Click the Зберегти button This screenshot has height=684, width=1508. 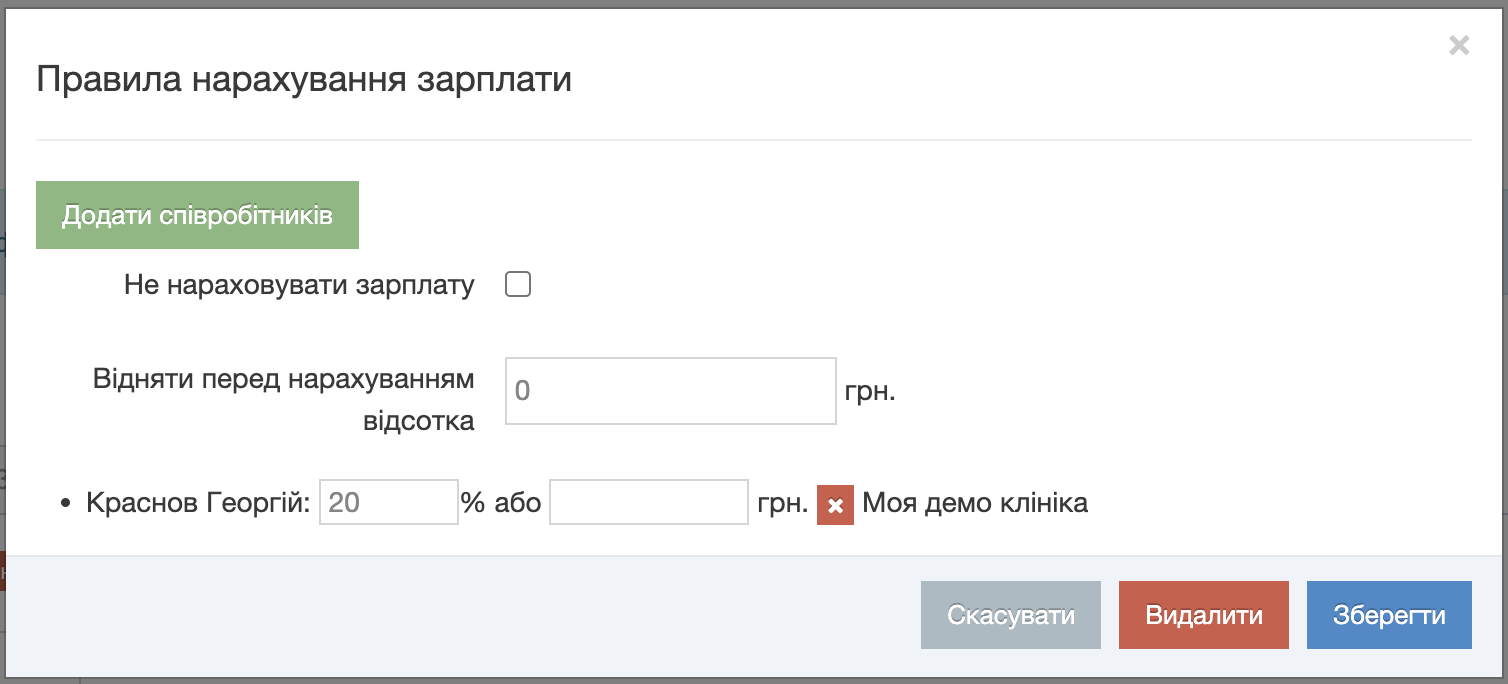1389,615
